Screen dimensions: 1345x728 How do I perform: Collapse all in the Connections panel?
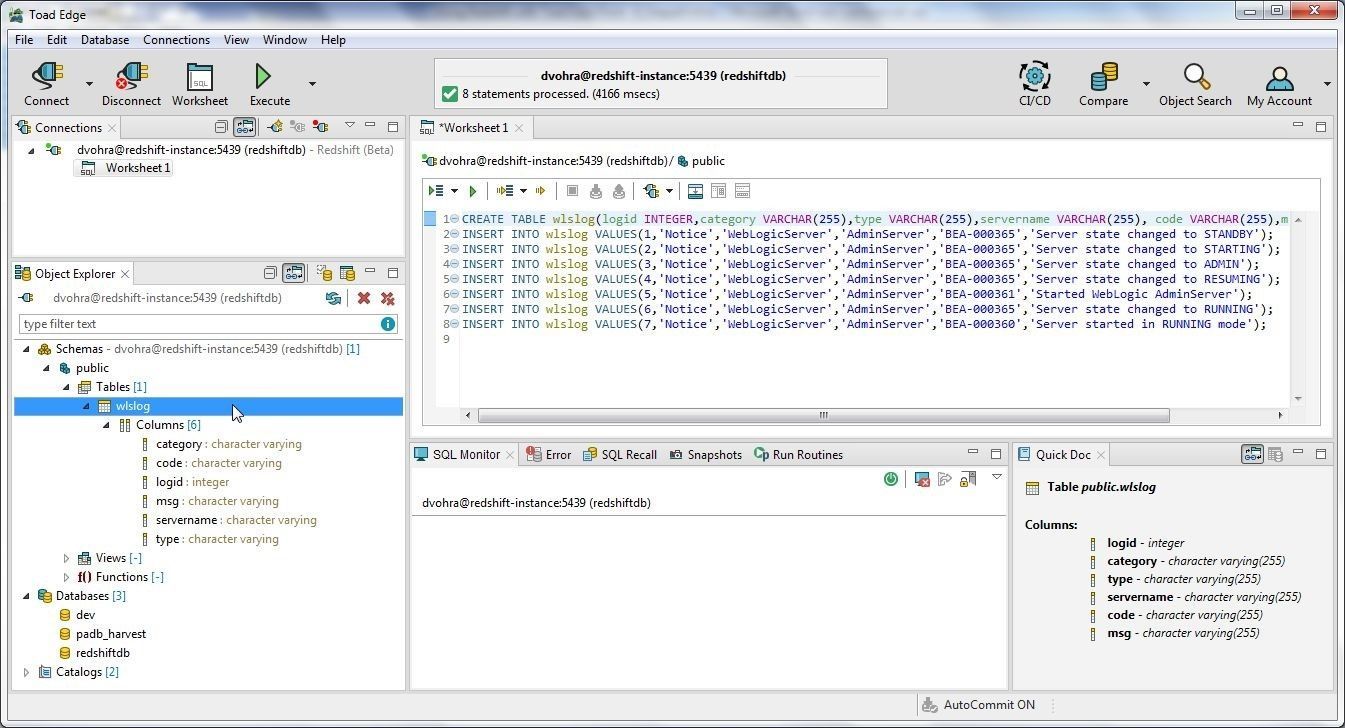(x=221, y=127)
